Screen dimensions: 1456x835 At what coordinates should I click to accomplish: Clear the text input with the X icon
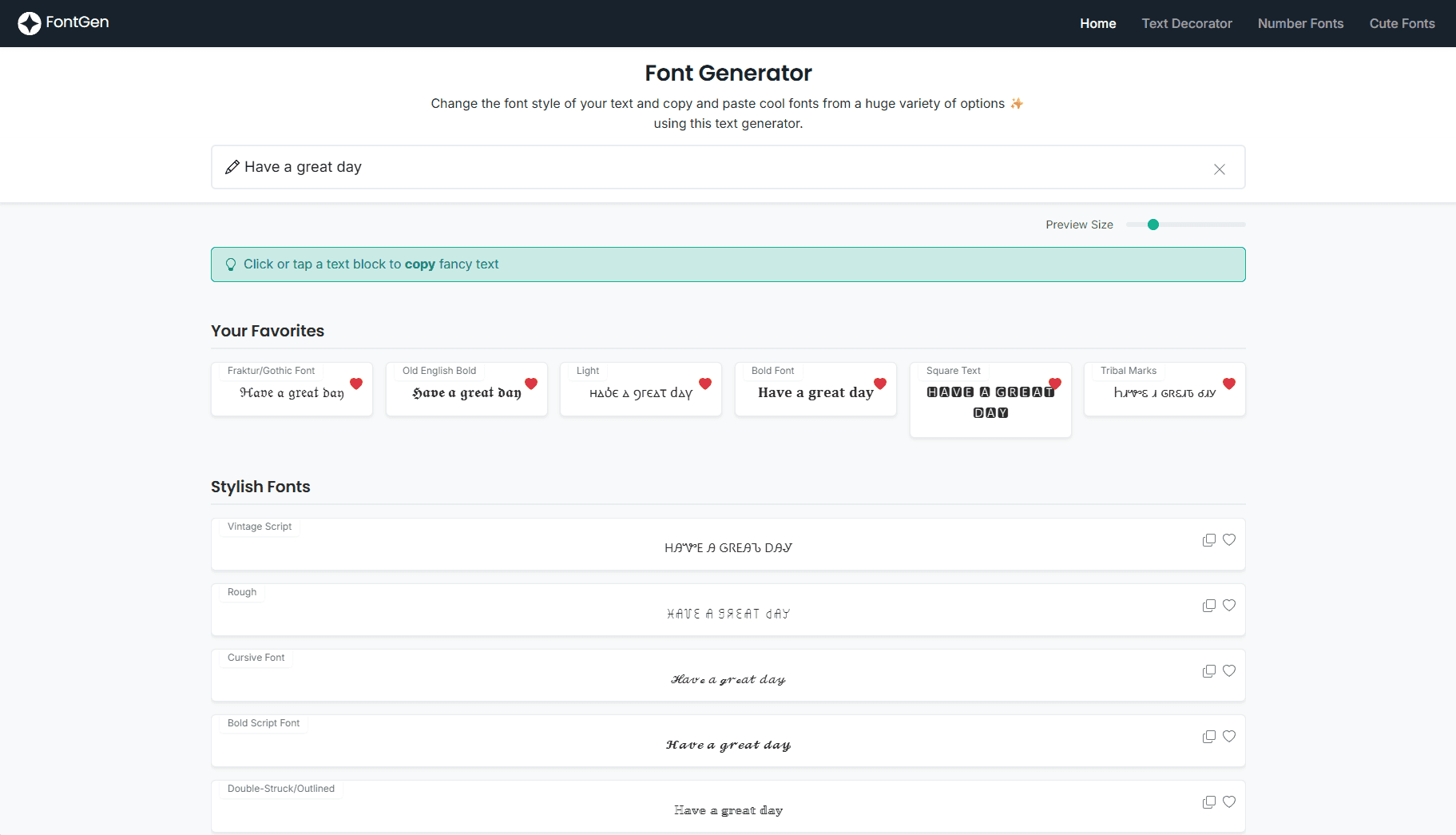click(1219, 169)
